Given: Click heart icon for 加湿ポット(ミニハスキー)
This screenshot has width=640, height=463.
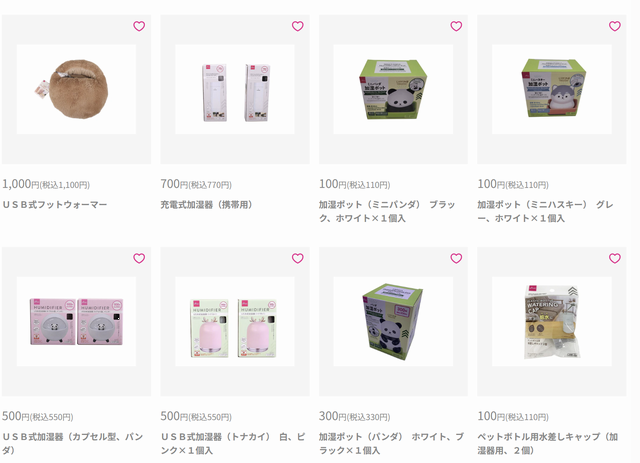Looking at the screenshot, I should [615, 26].
